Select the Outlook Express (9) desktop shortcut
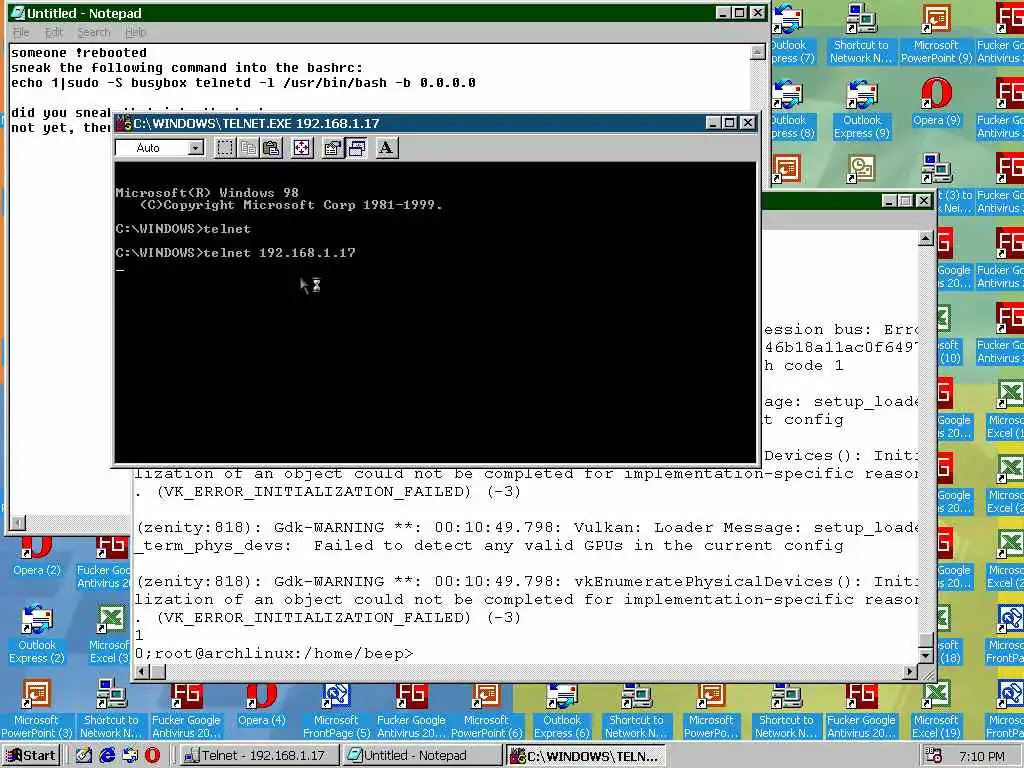The width and height of the screenshot is (1024, 768). tap(861, 109)
